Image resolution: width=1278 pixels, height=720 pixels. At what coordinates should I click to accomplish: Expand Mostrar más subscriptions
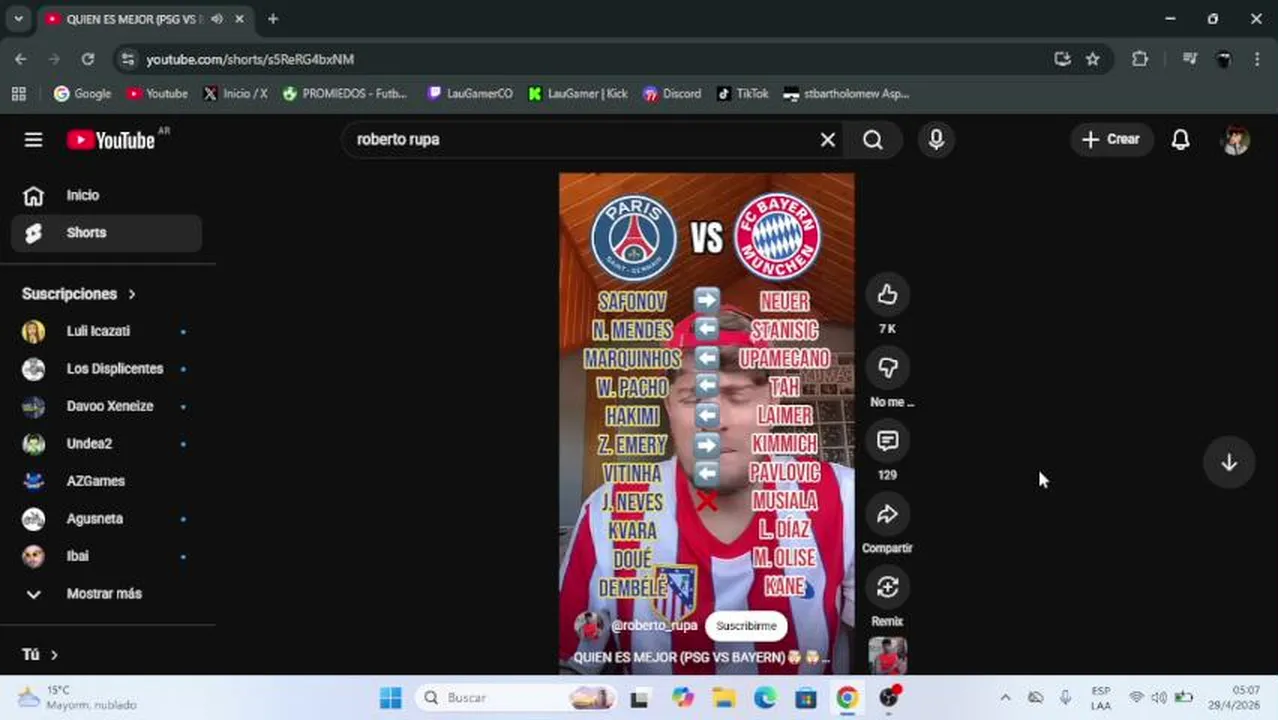[106, 594]
